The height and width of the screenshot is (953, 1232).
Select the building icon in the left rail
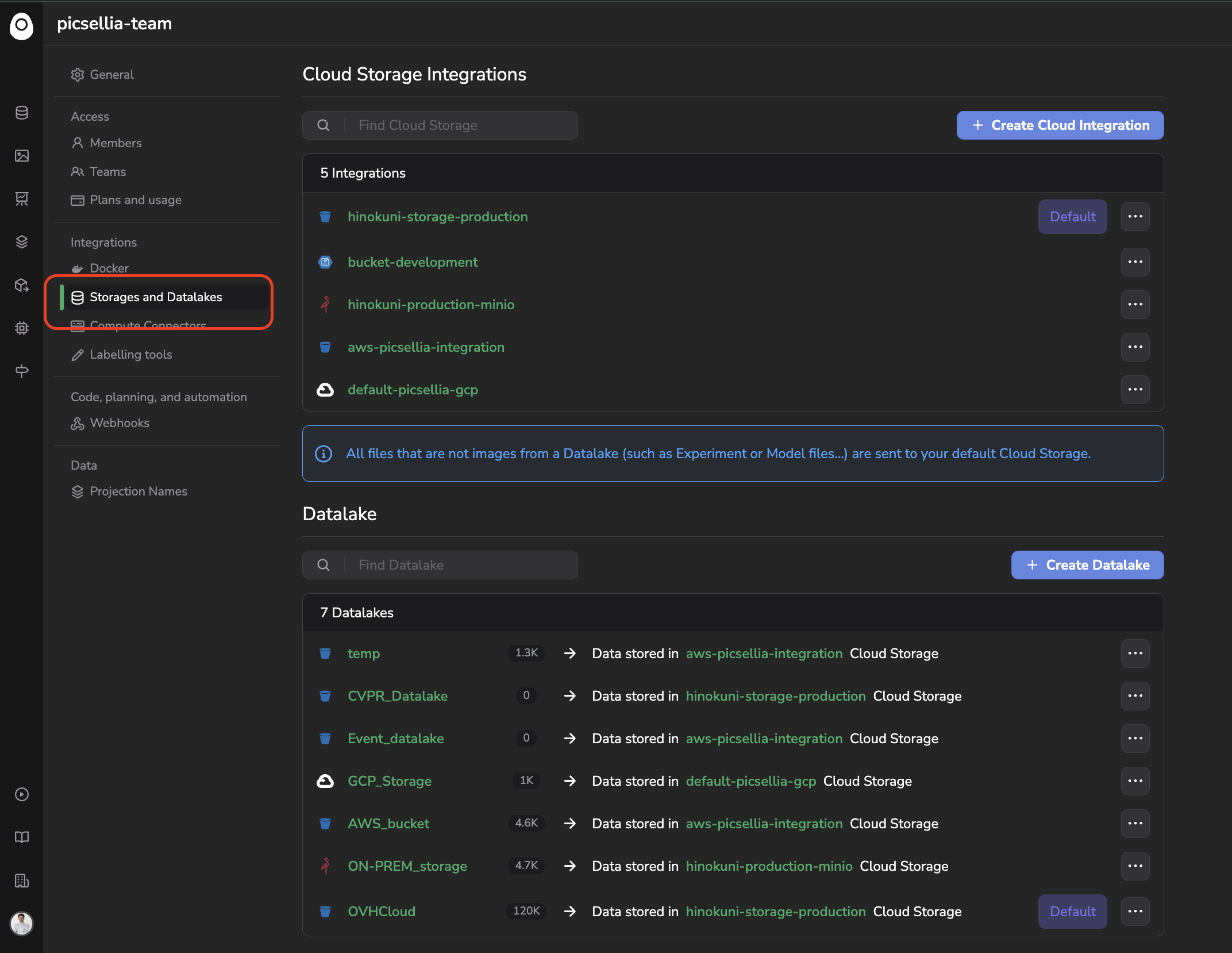click(x=22, y=881)
